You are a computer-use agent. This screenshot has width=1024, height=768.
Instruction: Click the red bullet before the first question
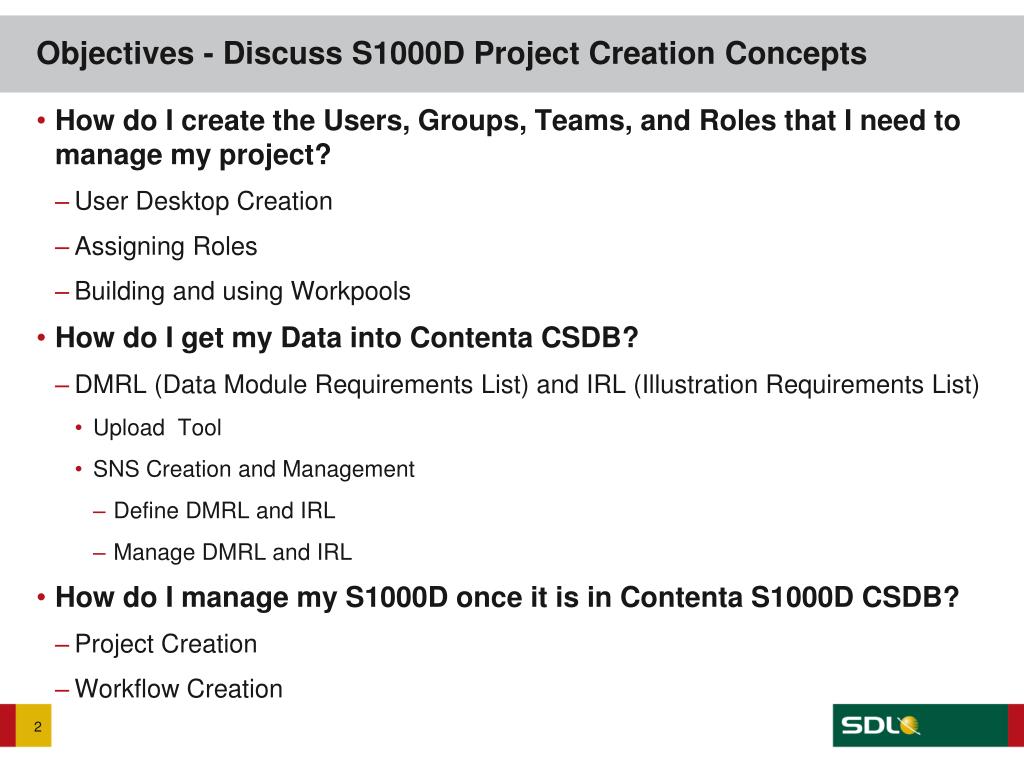(41, 122)
